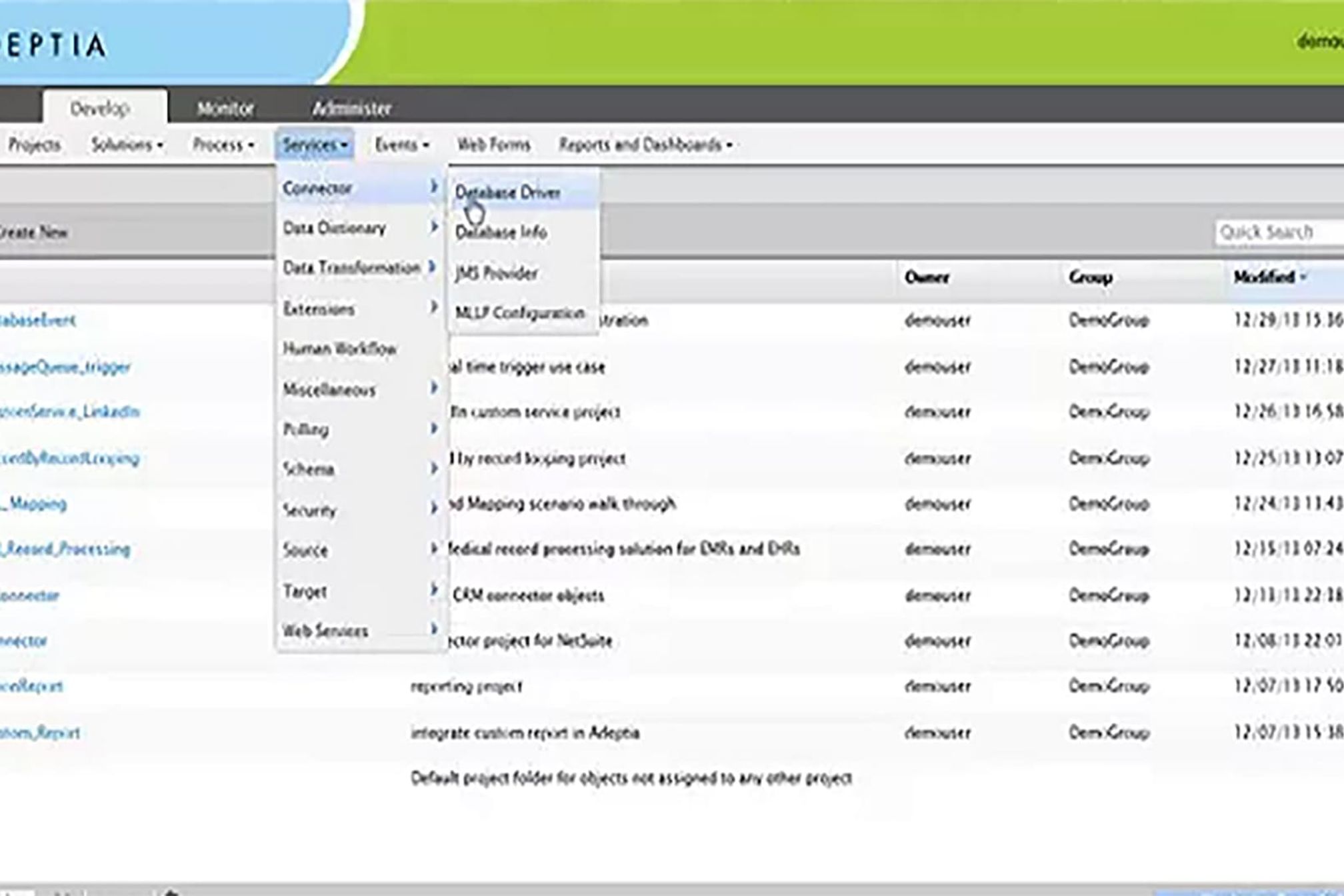This screenshot has height=896, width=1344.
Task: Choose Database Info in the submenu
Action: point(501,233)
